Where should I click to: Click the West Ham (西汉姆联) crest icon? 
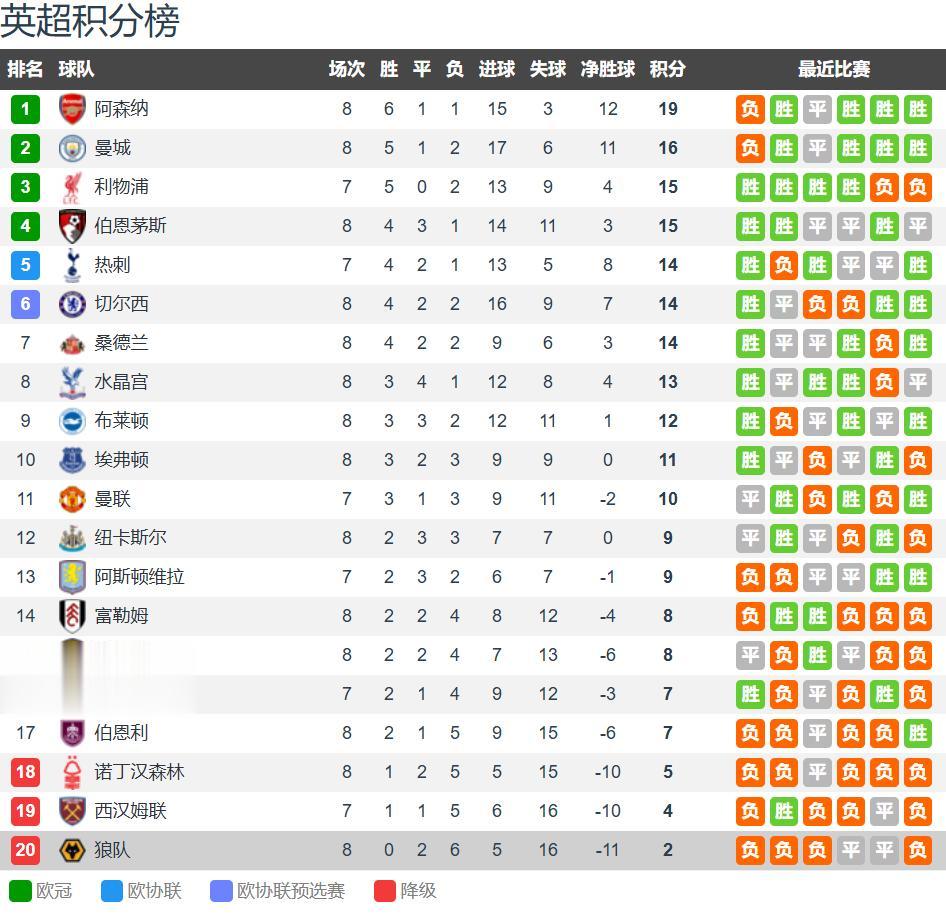coord(72,811)
